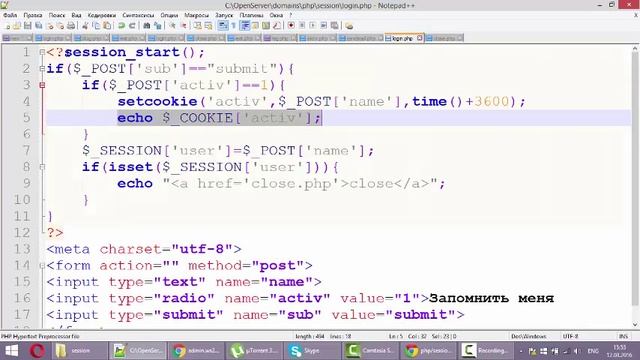Open the Макросы menu
640x360 pixels.
(x=196, y=15)
